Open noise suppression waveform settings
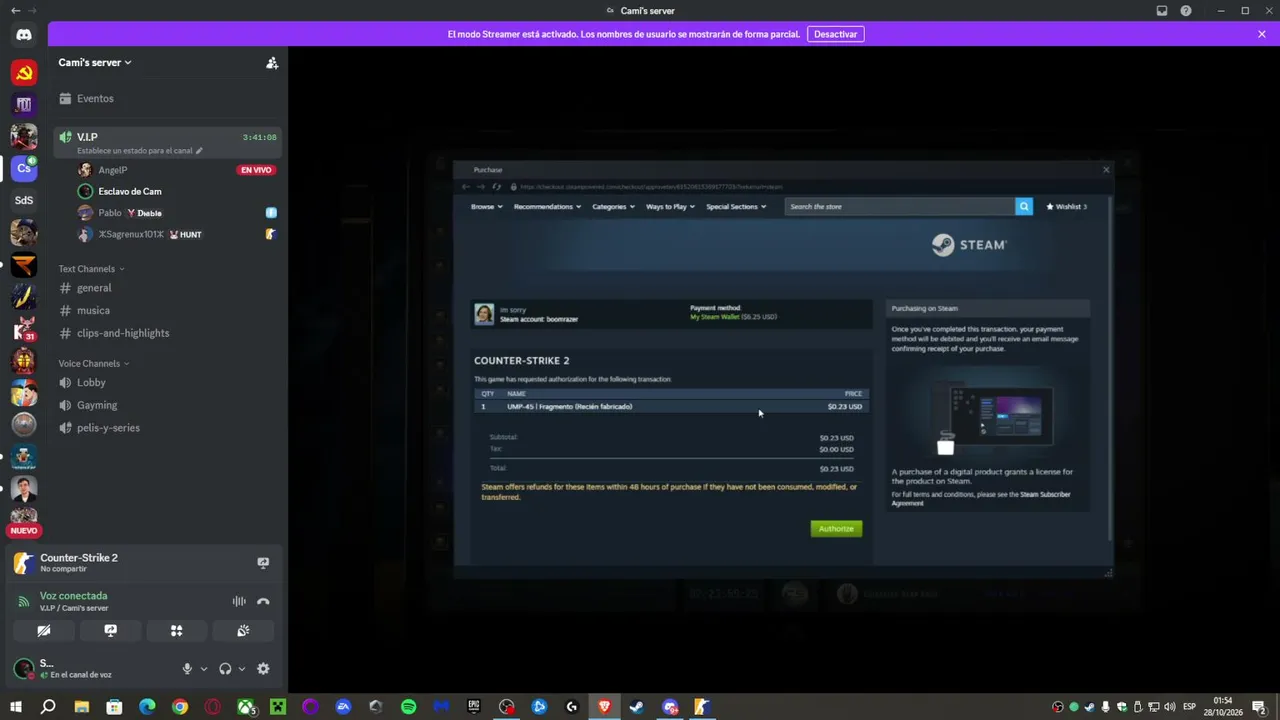The image size is (1280, 720). pos(239,601)
